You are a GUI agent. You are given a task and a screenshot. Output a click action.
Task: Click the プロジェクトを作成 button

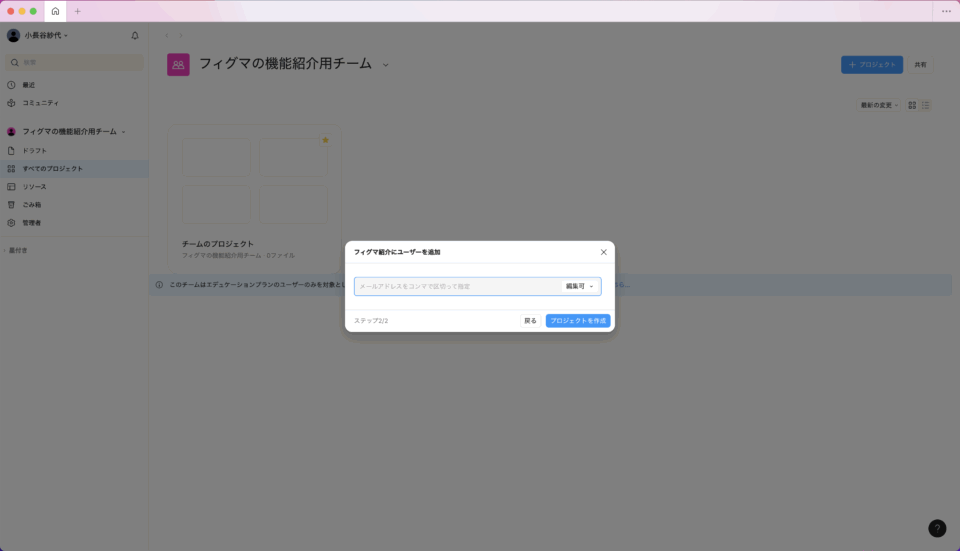[578, 321]
